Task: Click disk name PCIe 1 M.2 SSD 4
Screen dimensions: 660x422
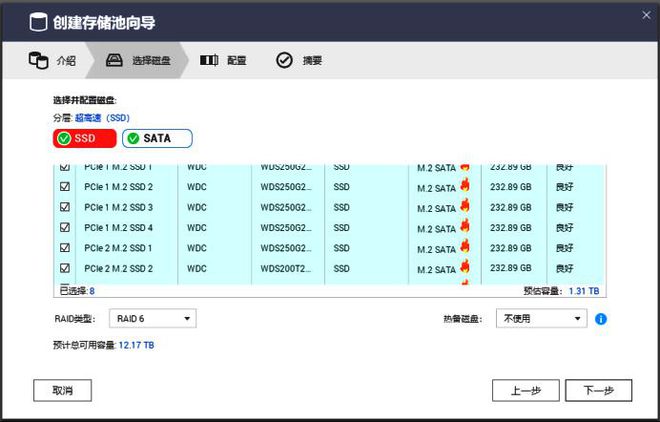Action: point(118,228)
